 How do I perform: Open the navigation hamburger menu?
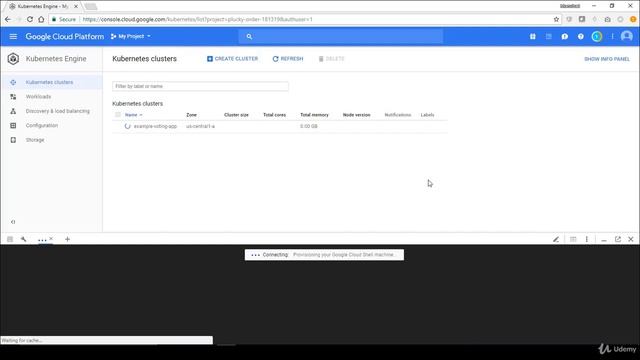[x=13, y=36]
